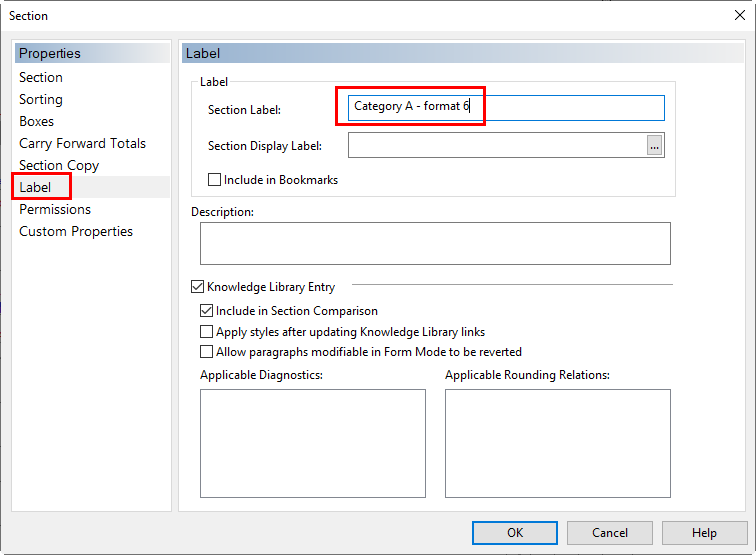Enable Apply styles after updating Knowledge Library links
The width and height of the screenshot is (756, 555).
(206, 332)
